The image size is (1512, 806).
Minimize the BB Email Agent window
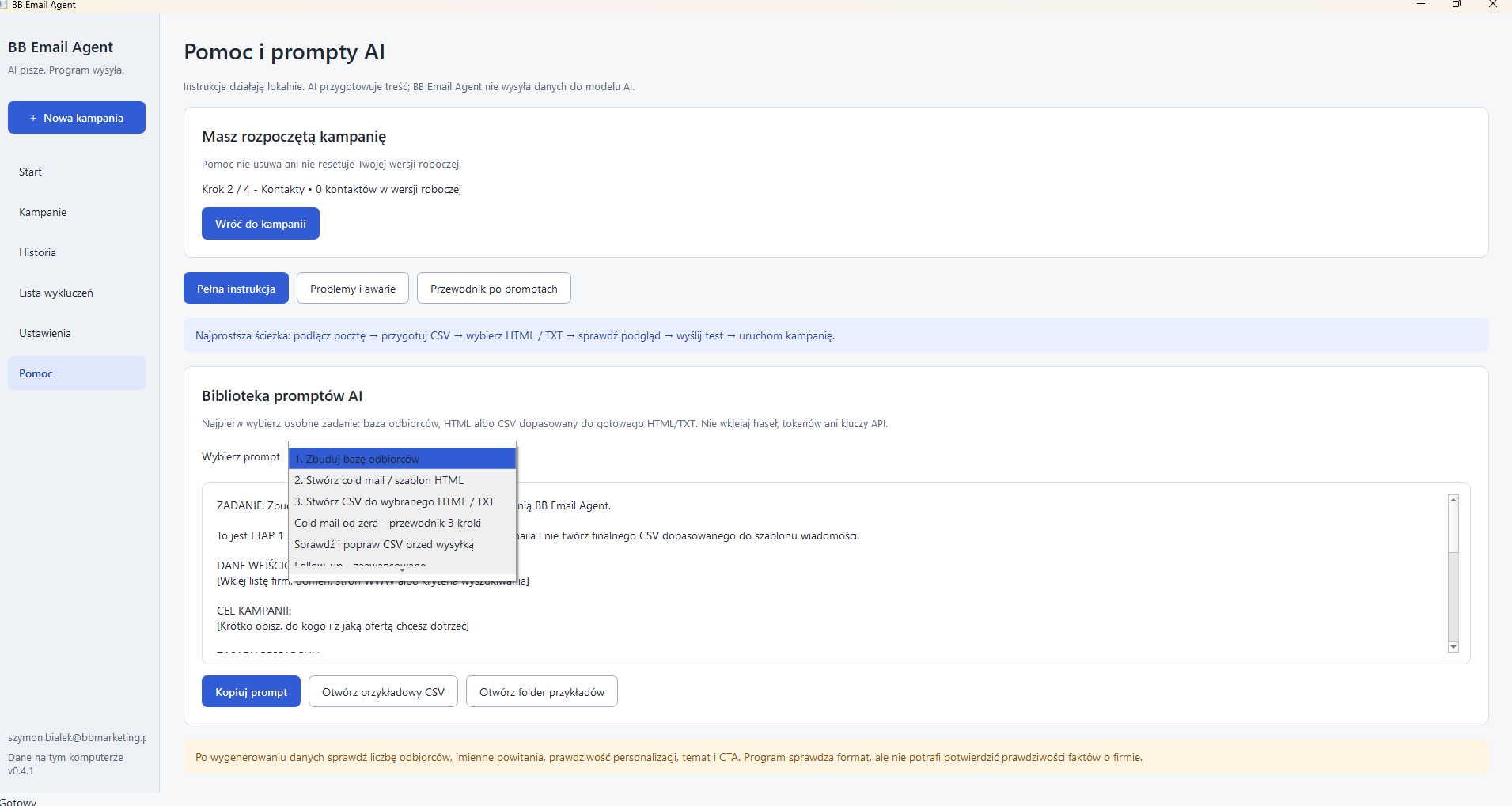(1420, 5)
